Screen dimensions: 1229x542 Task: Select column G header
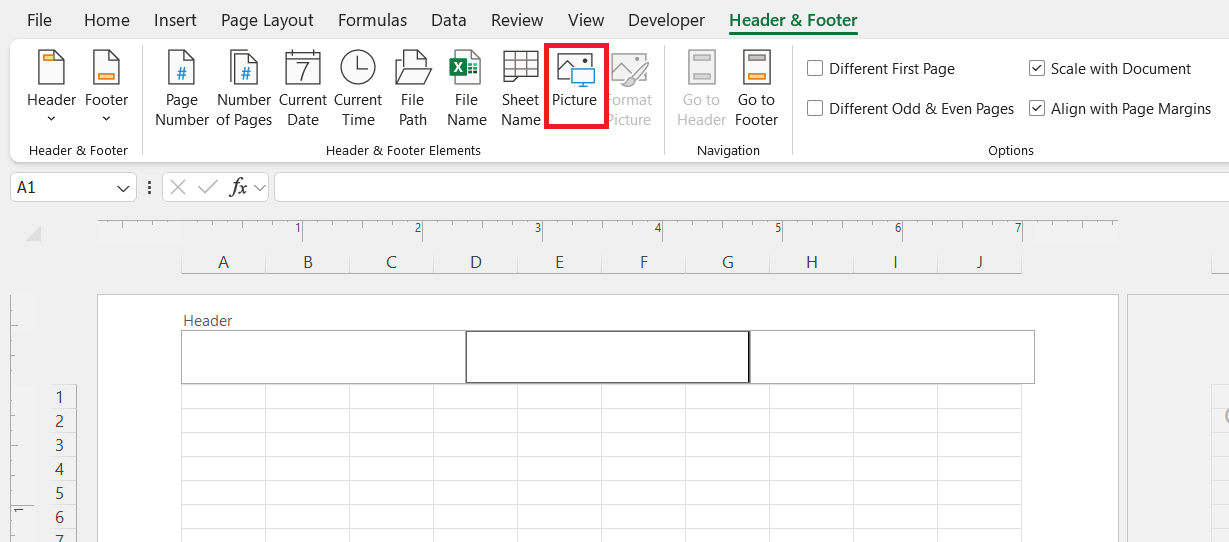[x=728, y=262]
